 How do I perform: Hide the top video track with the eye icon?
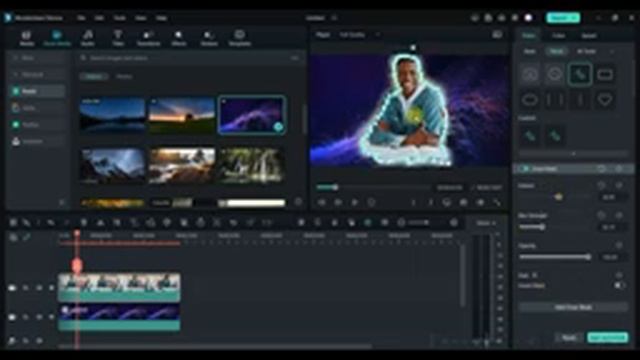51,288
